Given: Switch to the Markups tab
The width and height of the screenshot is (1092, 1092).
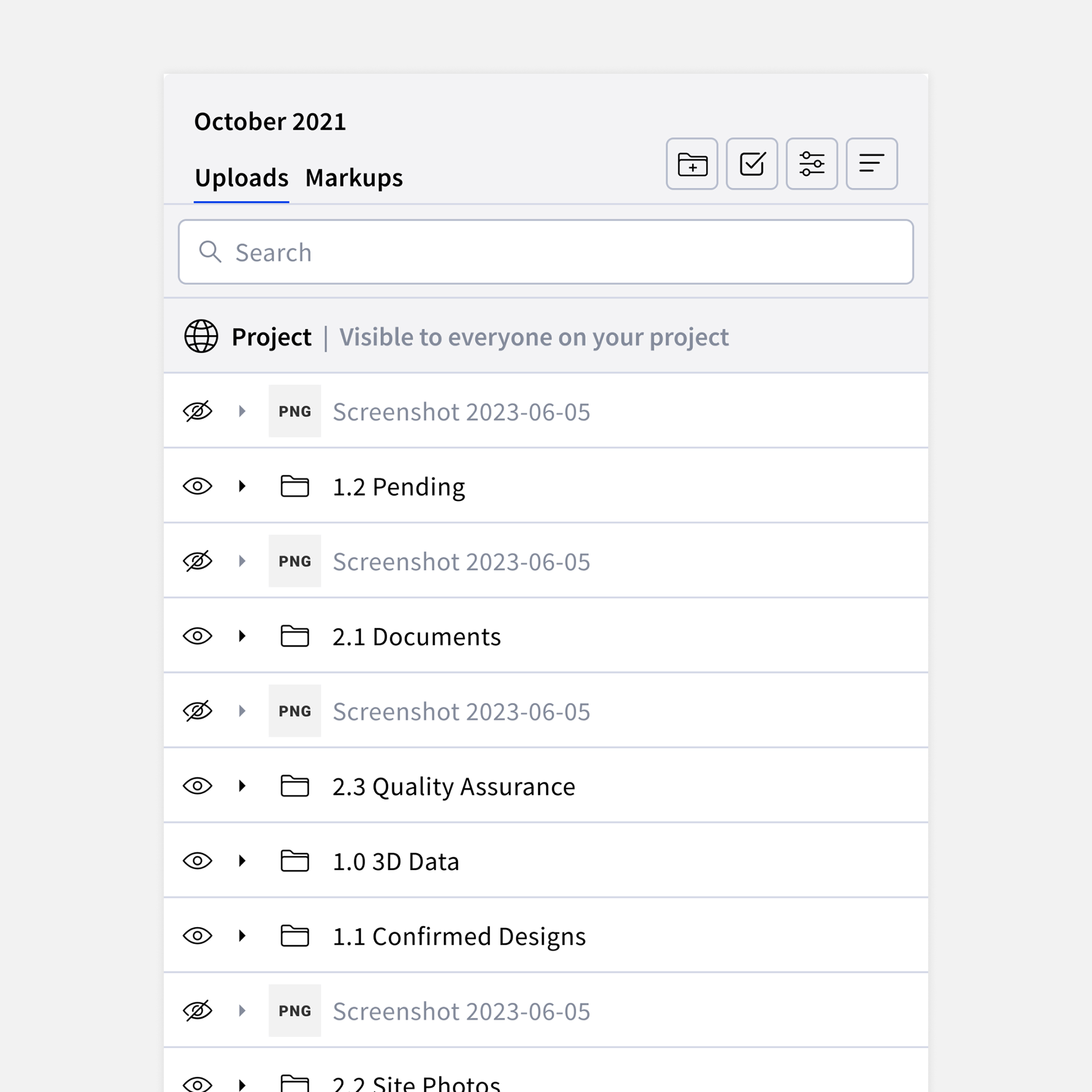Looking at the screenshot, I should click(x=354, y=177).
